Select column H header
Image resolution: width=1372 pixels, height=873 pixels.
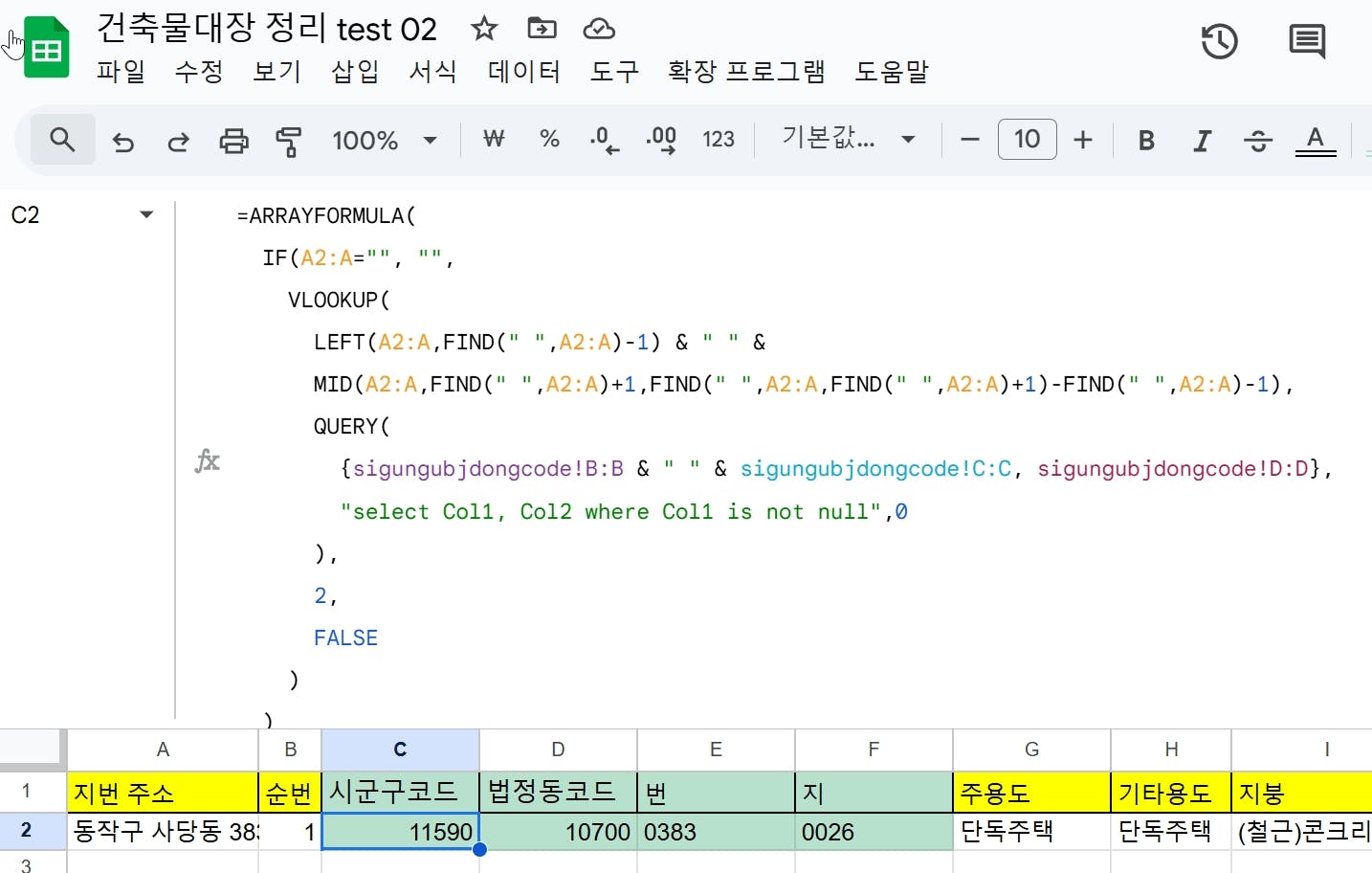pyautogui.click(x=1171, y=750)
